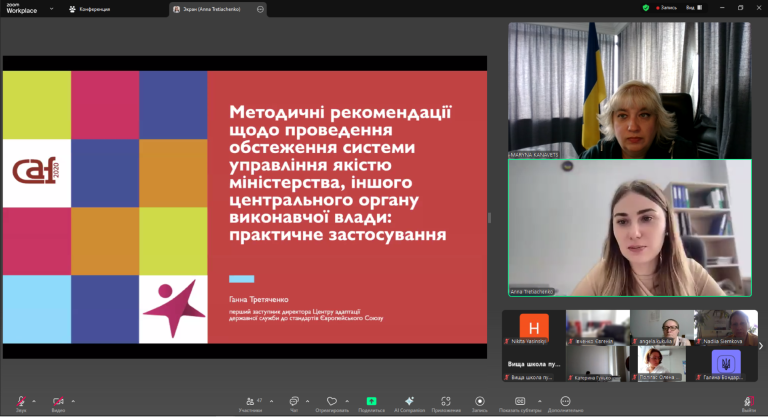Viewport: 768px width, 417px height.
Task: Click the Запись record icon in toolbar
Action: [480, 401]
